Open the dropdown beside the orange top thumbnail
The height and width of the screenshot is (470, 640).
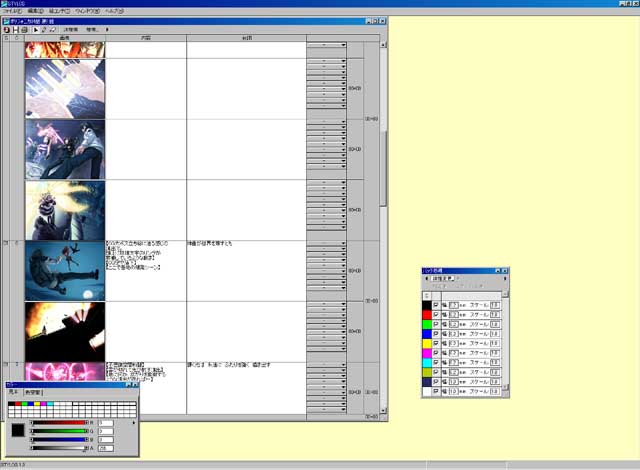(327, 45)
